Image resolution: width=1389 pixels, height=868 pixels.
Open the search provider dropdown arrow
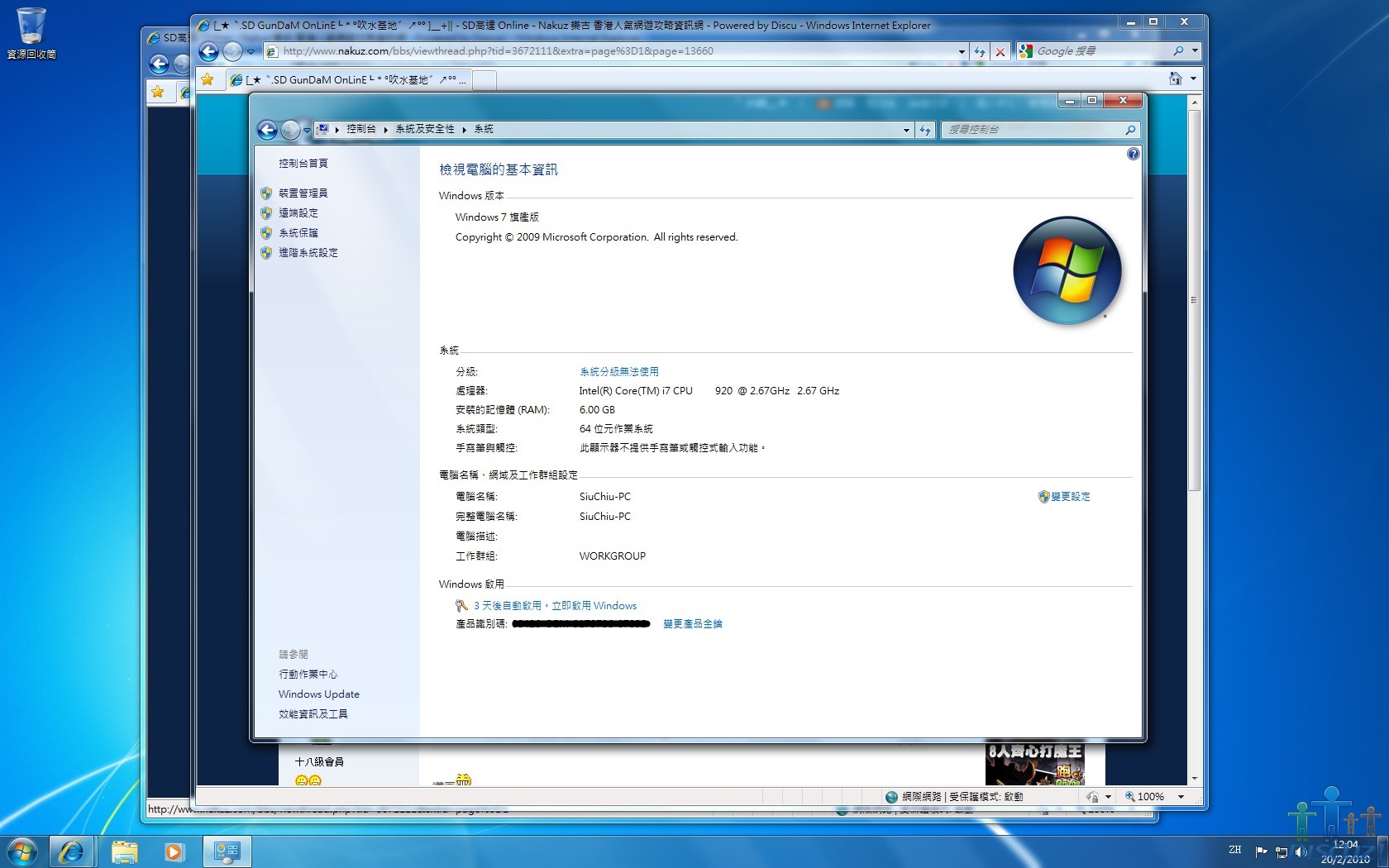pyautogui.click(x=1195, y=51)
